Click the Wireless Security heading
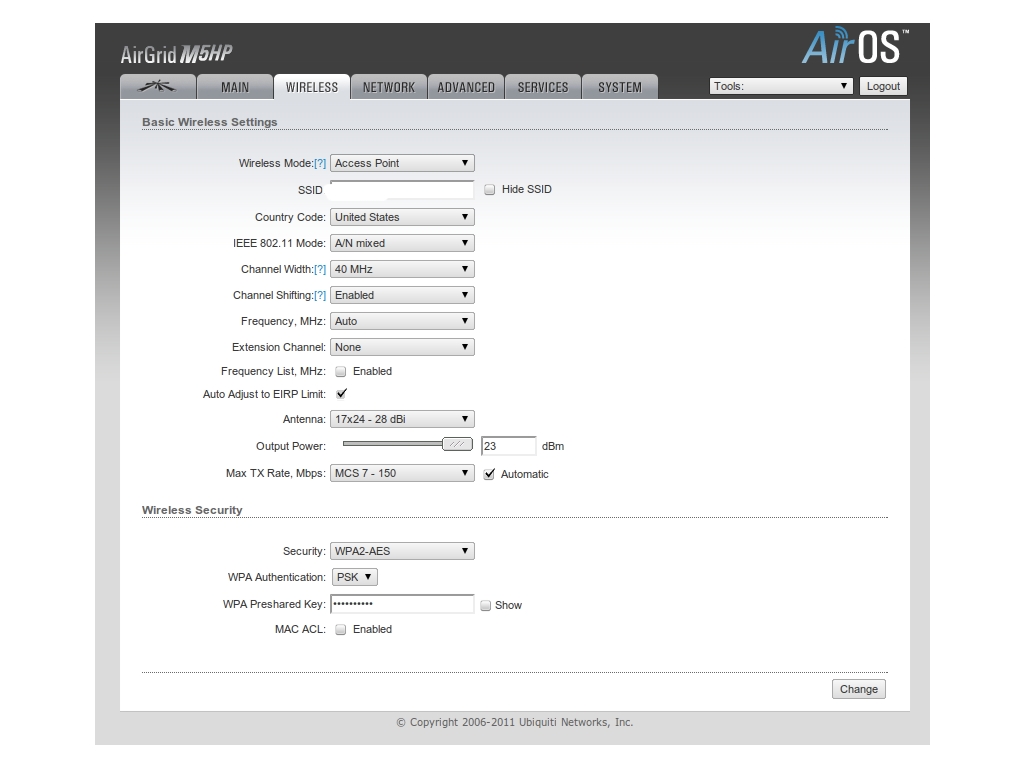Image resolution: width=1024 pixels, height=768 pixels. tap(192, 510)
